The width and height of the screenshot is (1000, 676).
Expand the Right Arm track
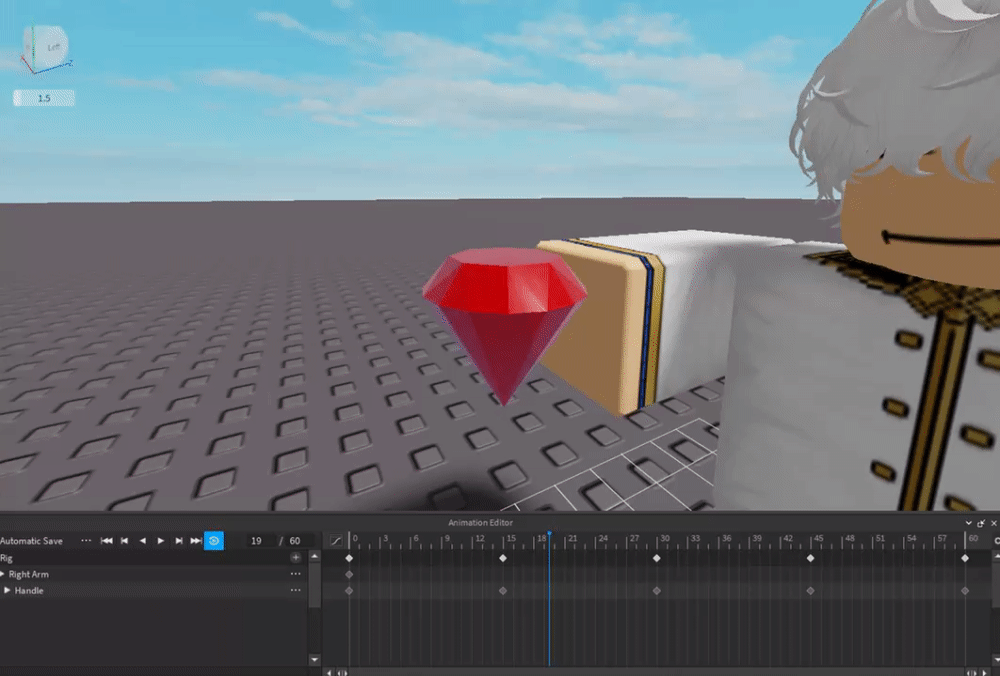tap(3, 574)
